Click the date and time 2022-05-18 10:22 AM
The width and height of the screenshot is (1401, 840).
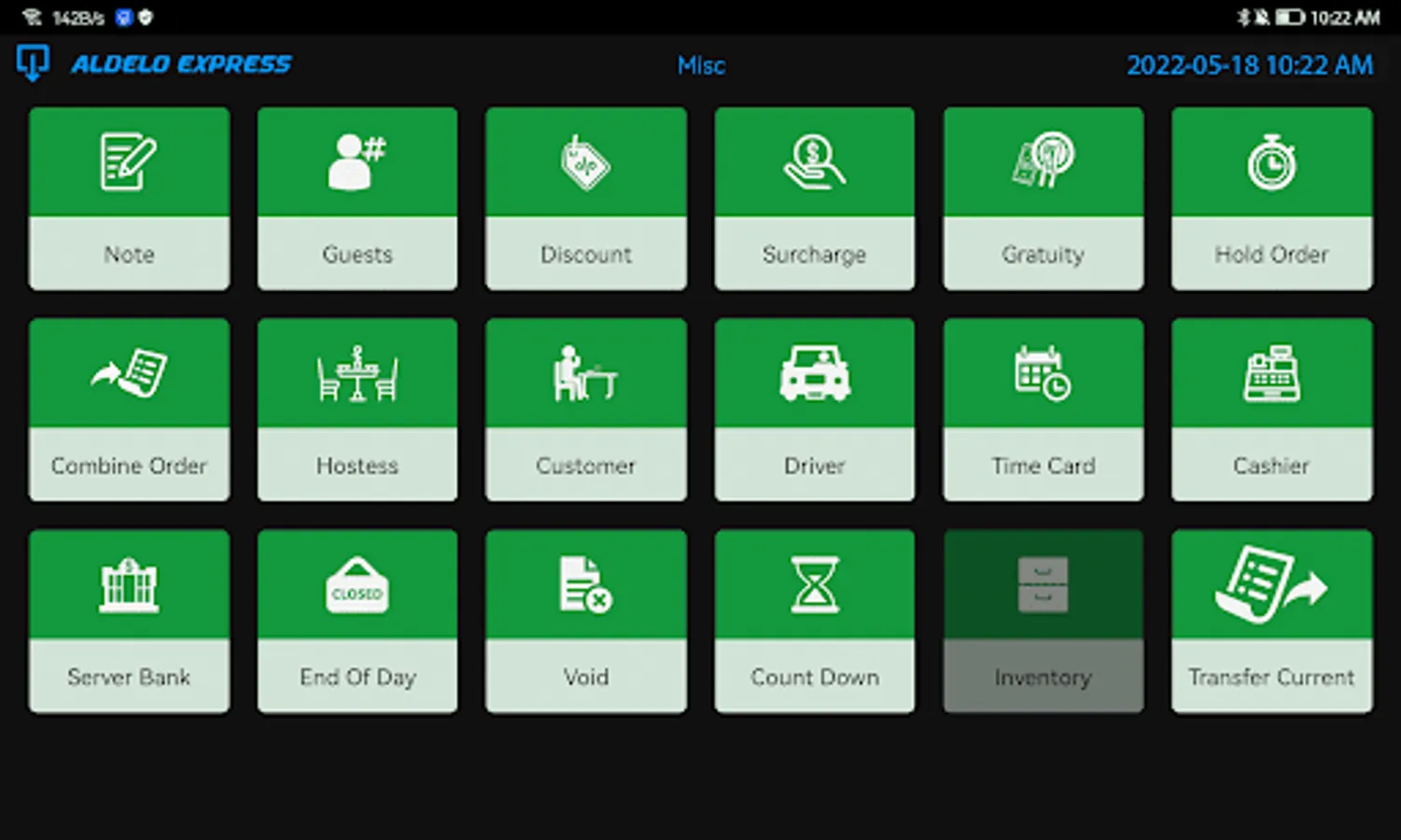pos(1250,65)
